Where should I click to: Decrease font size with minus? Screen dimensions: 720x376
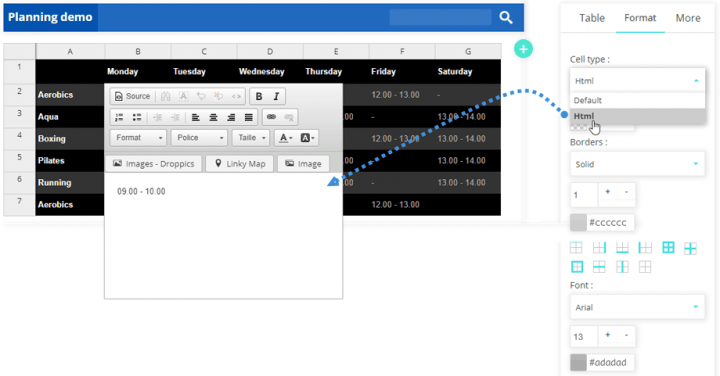click(626, 335)
